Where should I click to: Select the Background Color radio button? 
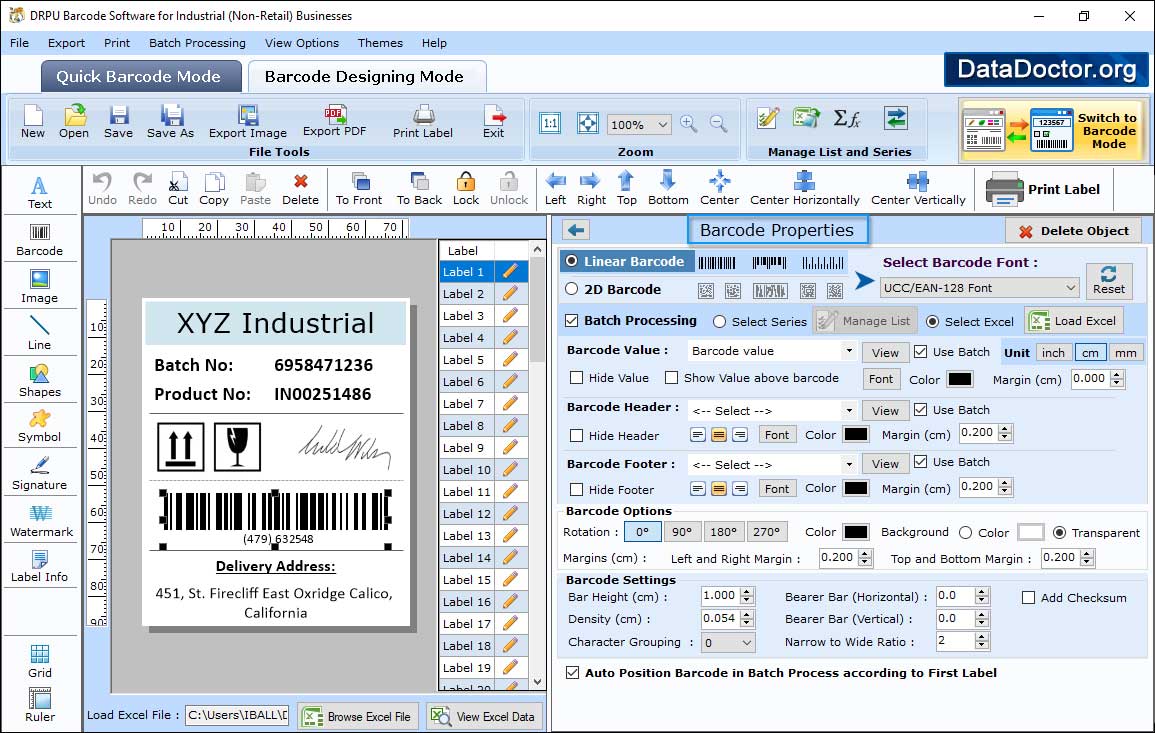[966, 533]
